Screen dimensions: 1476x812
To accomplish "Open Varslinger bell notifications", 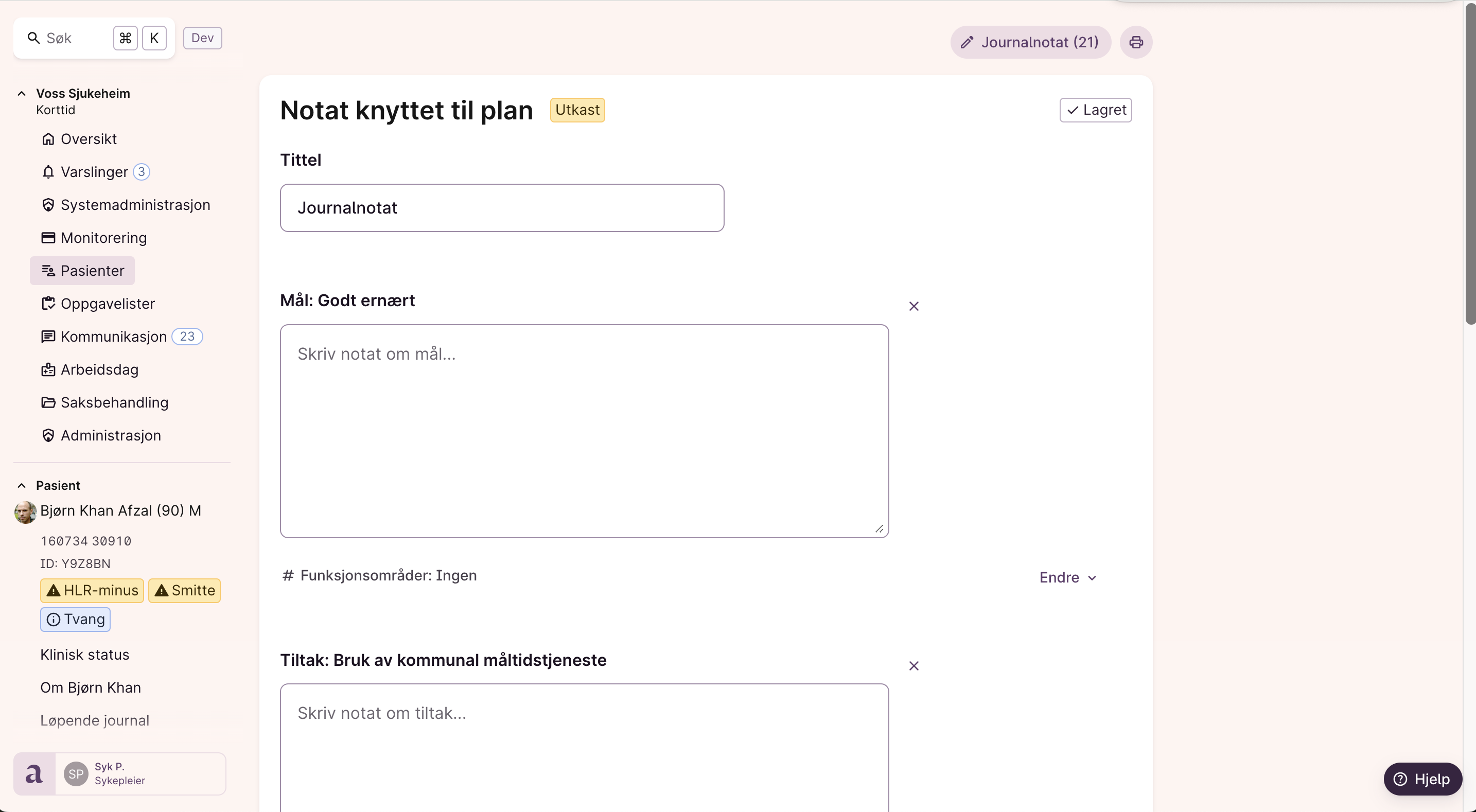I will pyautogui.click(x=94, y=172).
